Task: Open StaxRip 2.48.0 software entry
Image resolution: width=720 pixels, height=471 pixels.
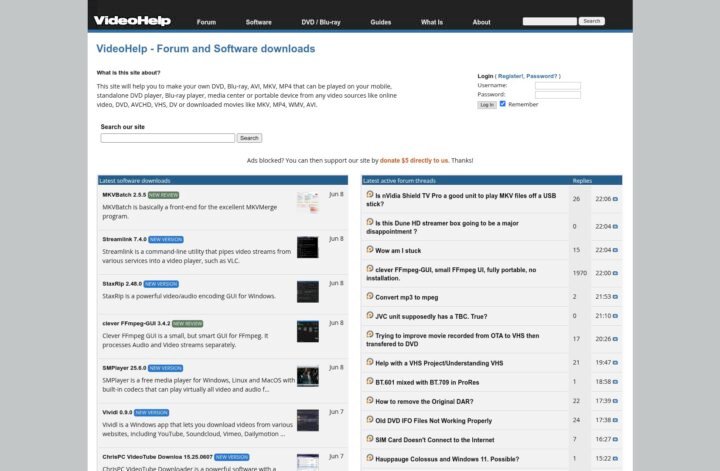Action: pos(122,284)
